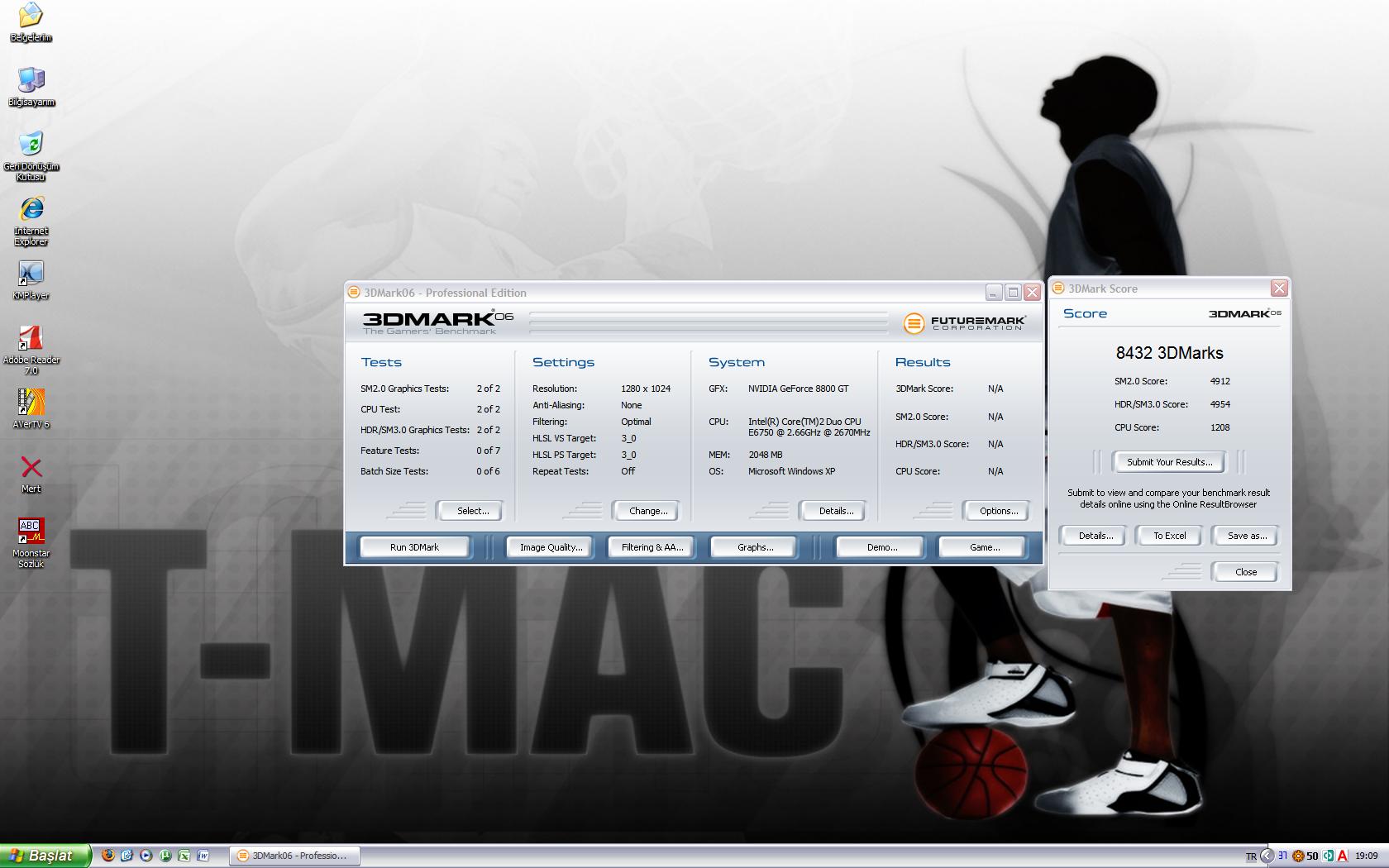Click the taskbar clock showing 19:09

[x=1366, y=856]
